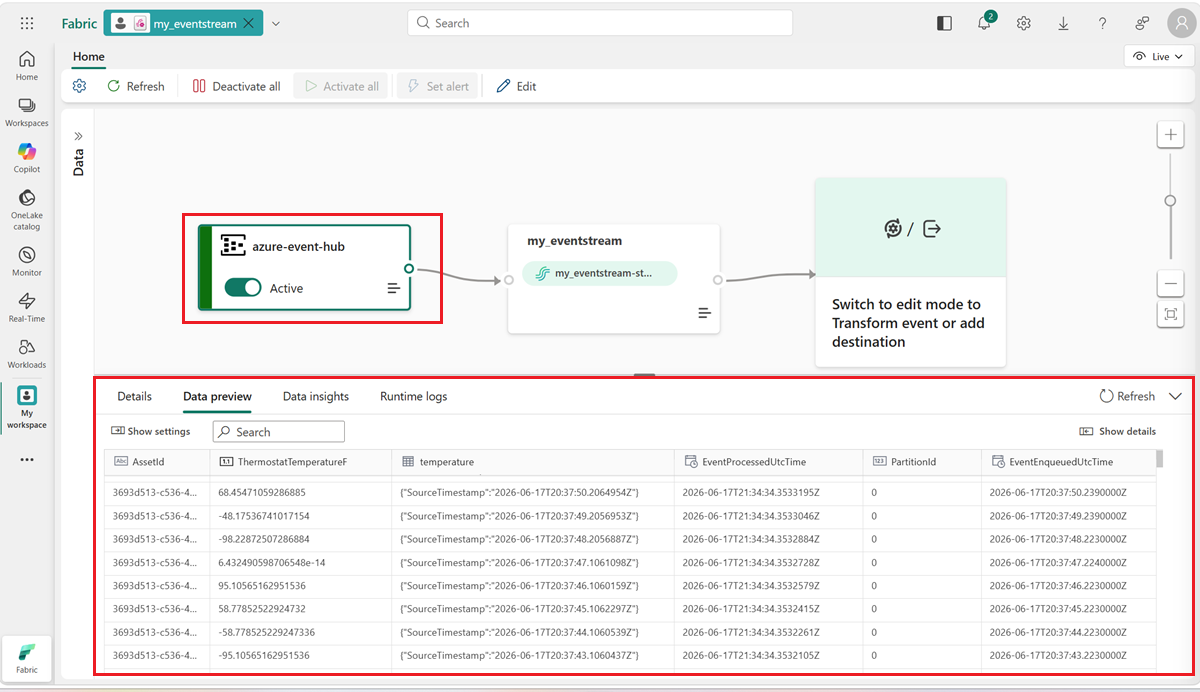The width and height of the screenshot is (1200, 692).
Task: Select the Home ribbon tab
Action: [x=89, y=57]
